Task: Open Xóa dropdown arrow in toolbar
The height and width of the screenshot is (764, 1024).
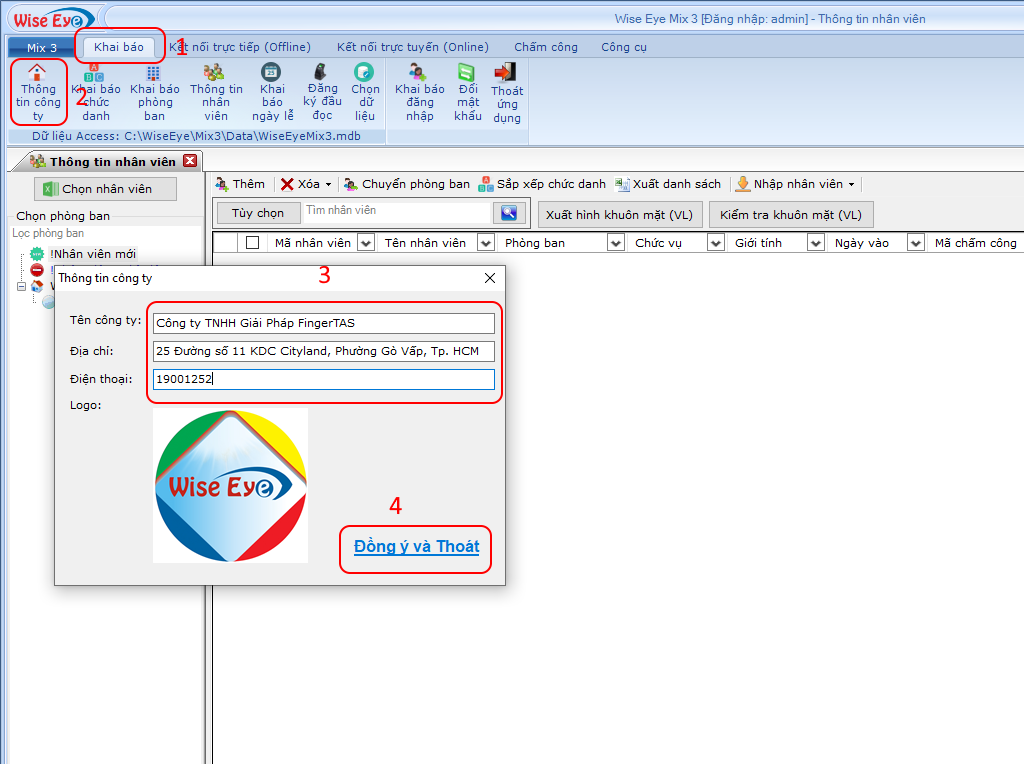Action: tap(328, 185)
